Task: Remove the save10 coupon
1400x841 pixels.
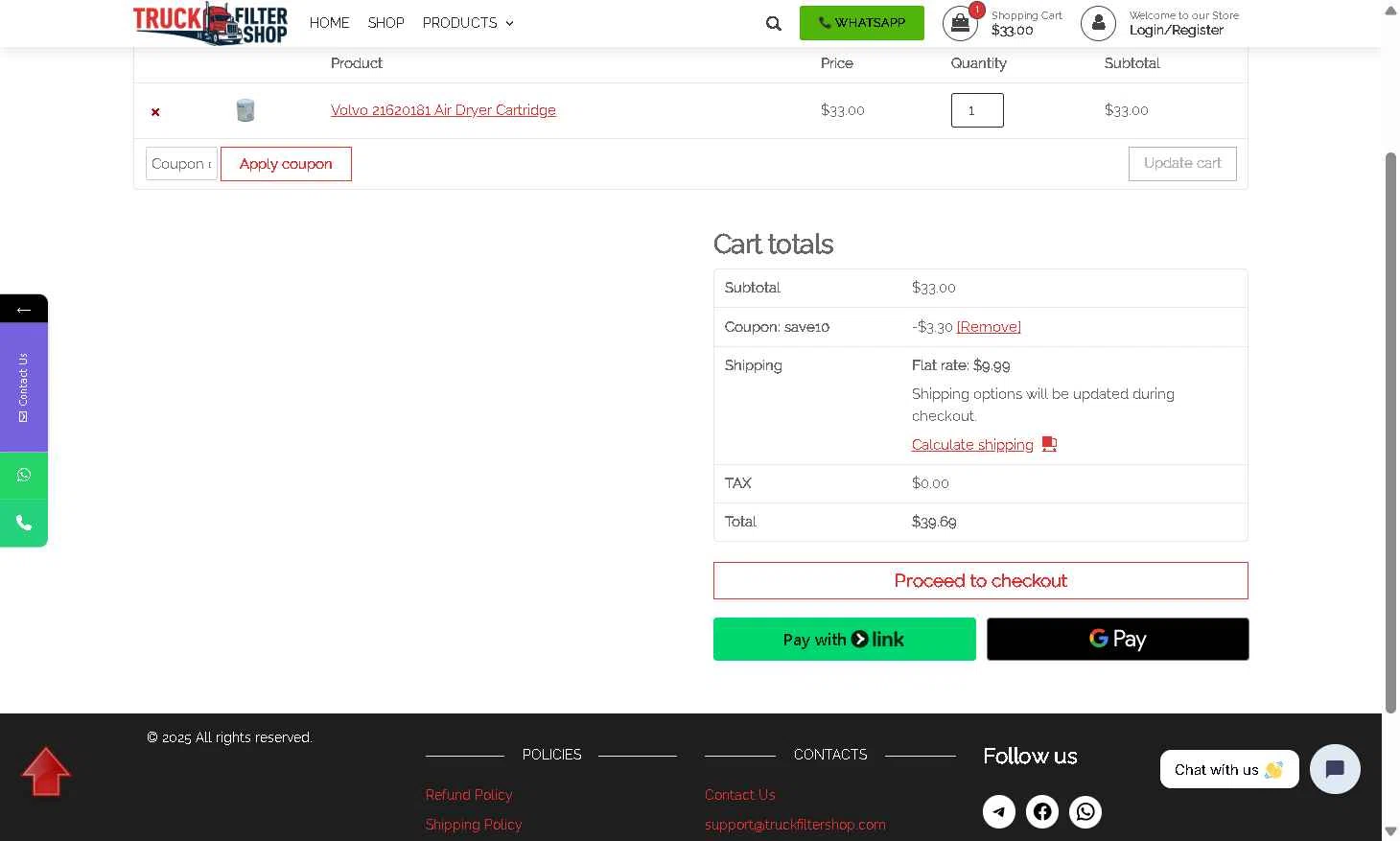Action: tap(989, 327)
